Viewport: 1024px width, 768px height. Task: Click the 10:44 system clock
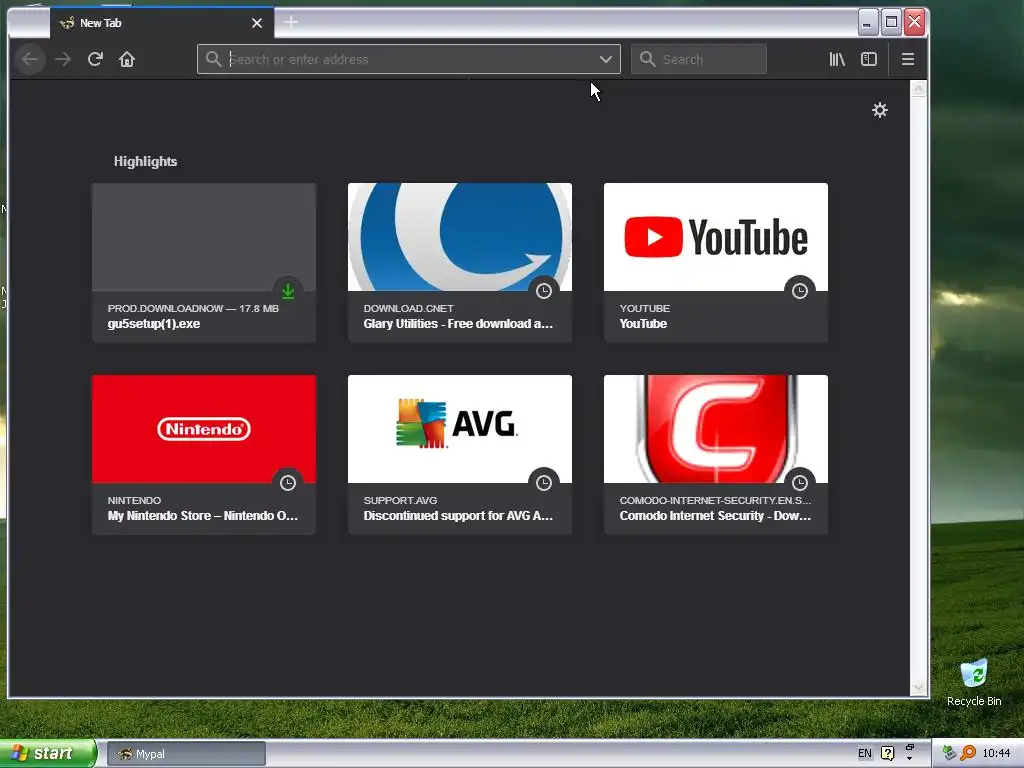[x=996, y=754]
